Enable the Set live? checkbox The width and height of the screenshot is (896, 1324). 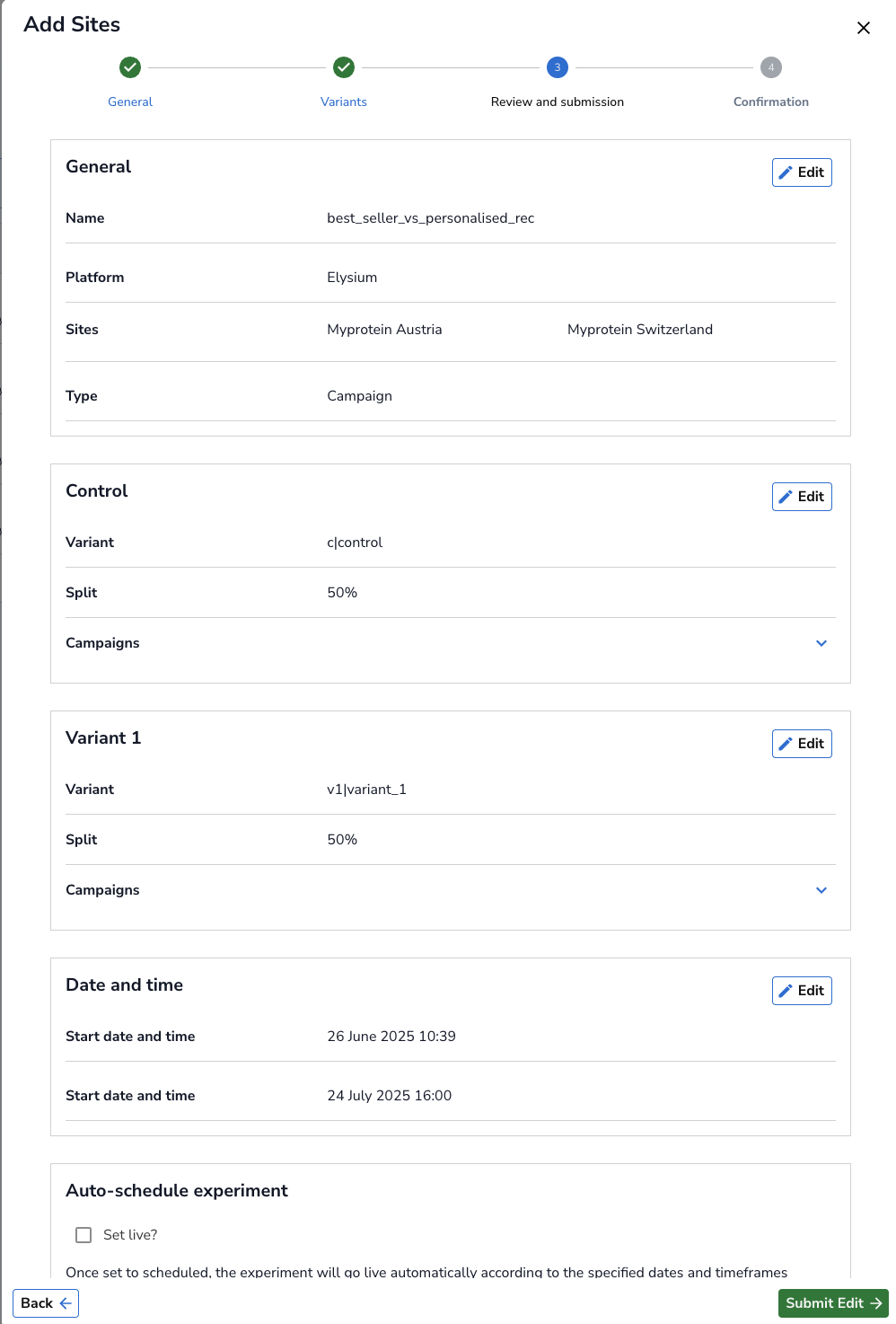pos(83,1235)
